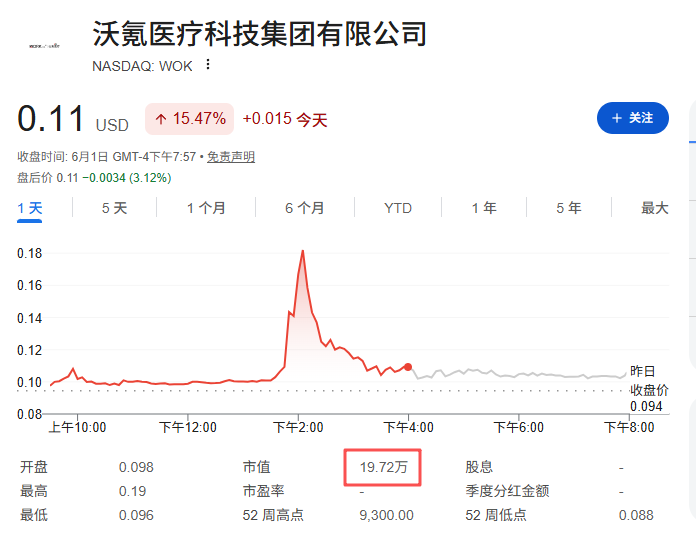Click the 收盘时间 timestamp text
The height and width of the screenshot is (542, 696).
coord(107,157)
